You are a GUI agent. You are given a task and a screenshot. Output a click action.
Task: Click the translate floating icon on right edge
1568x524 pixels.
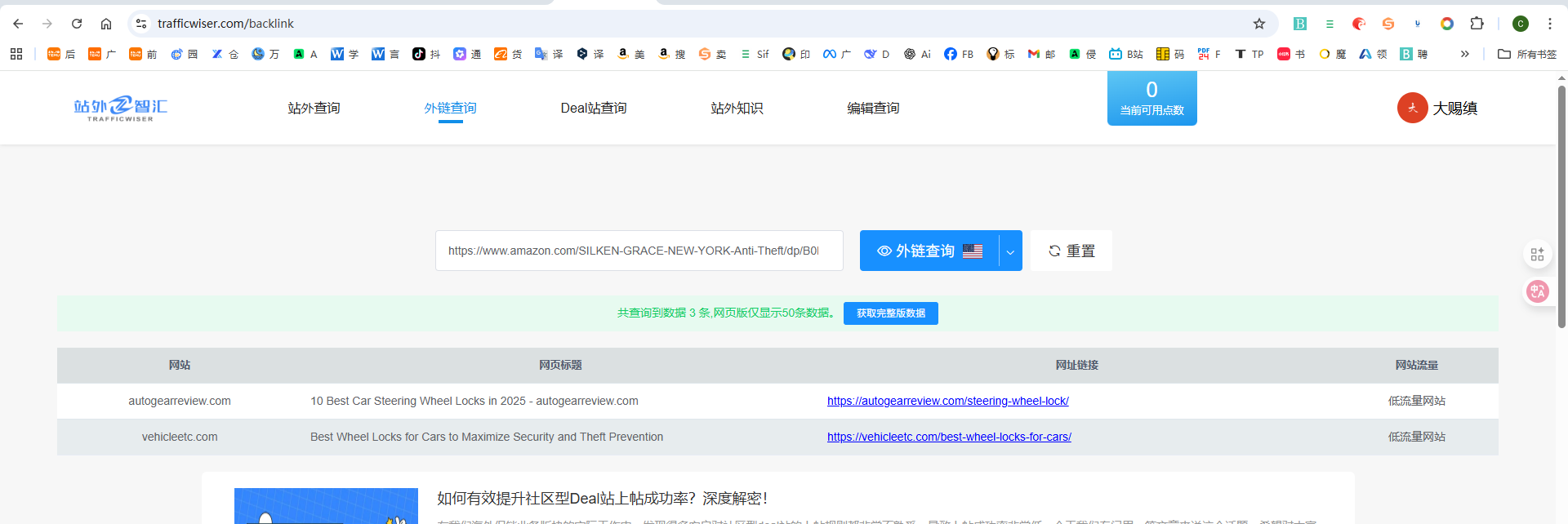click(x=1538, y=291)
